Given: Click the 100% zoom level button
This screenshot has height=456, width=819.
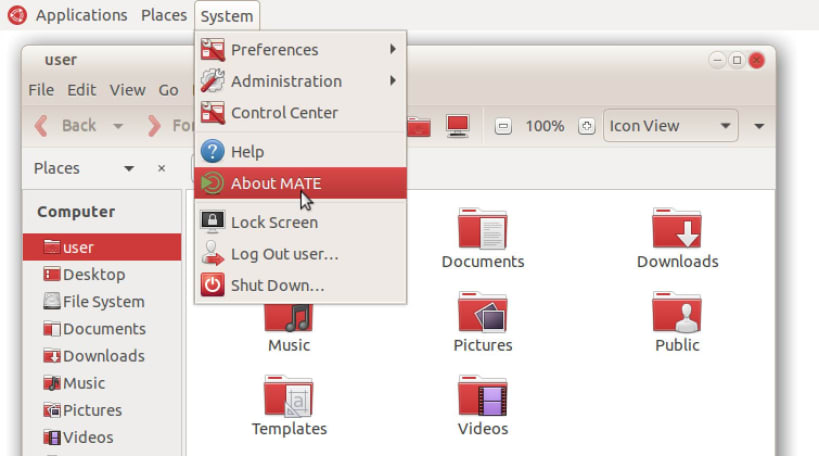Looking at the screenshot, I should point(545,126).
